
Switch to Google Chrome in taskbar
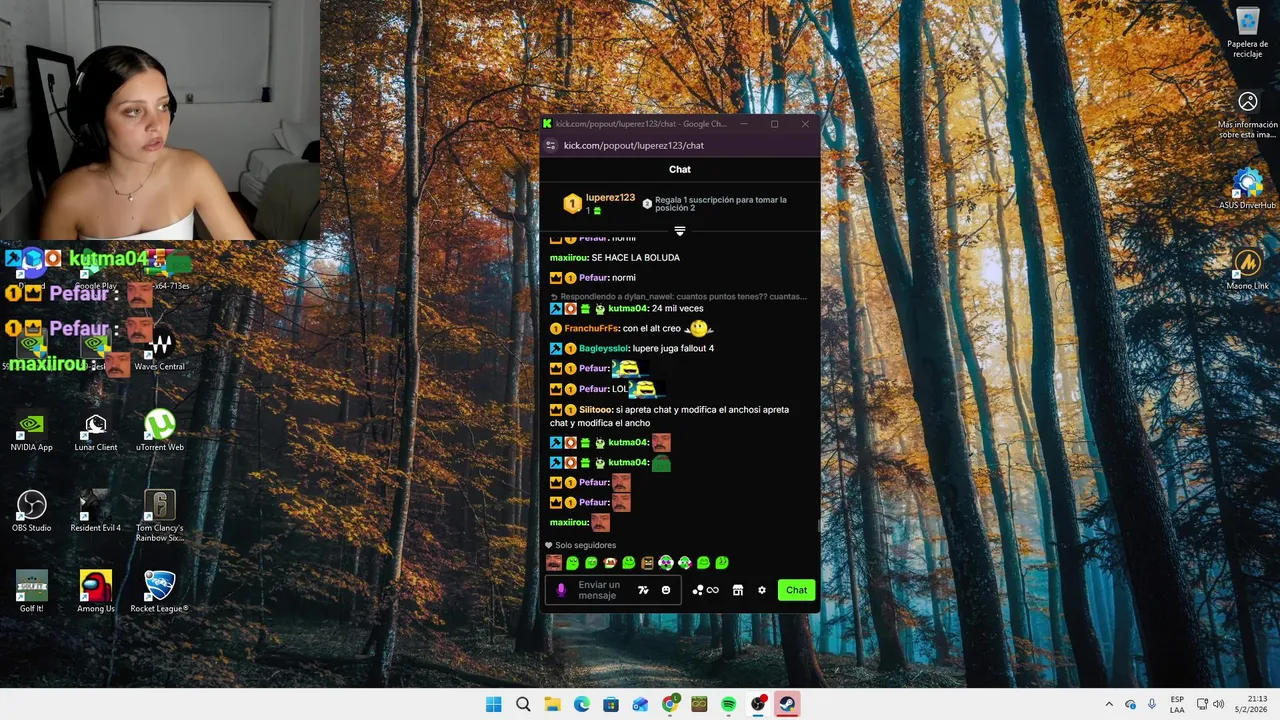670,704
